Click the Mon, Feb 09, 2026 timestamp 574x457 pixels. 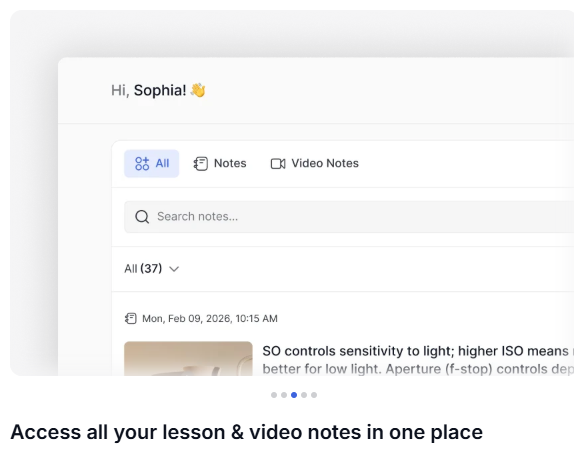pos(210,319)
